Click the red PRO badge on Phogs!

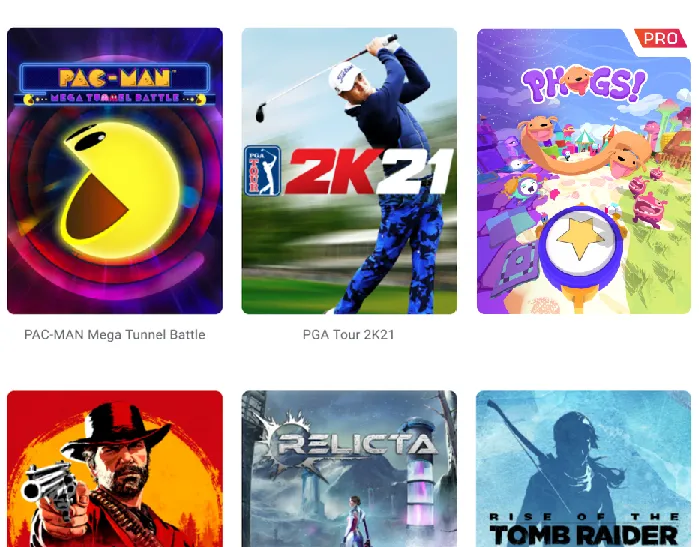[660, 38]
